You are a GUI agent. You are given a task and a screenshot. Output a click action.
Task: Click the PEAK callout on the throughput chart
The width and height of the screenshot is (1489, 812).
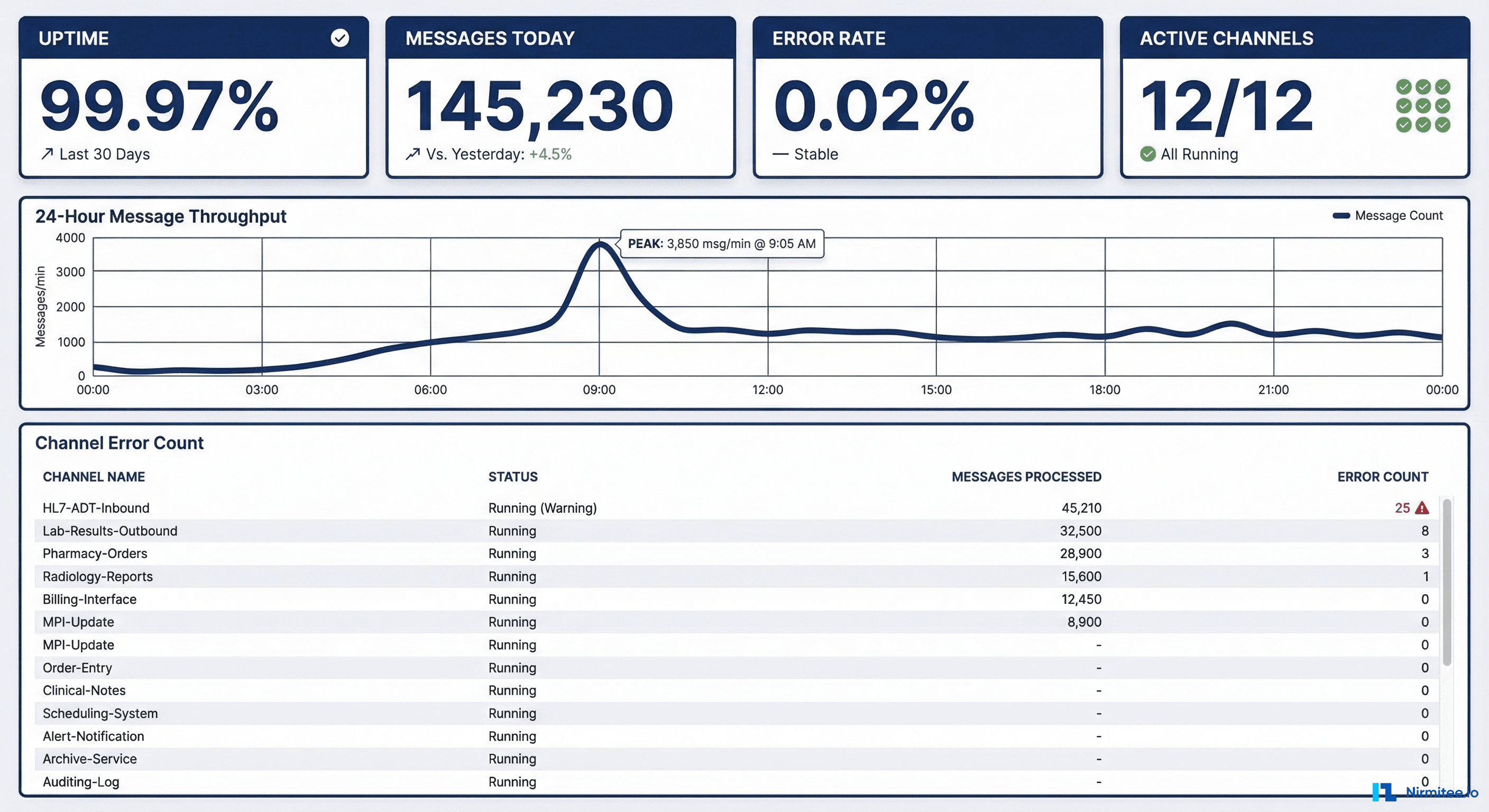tap(721, 243)
